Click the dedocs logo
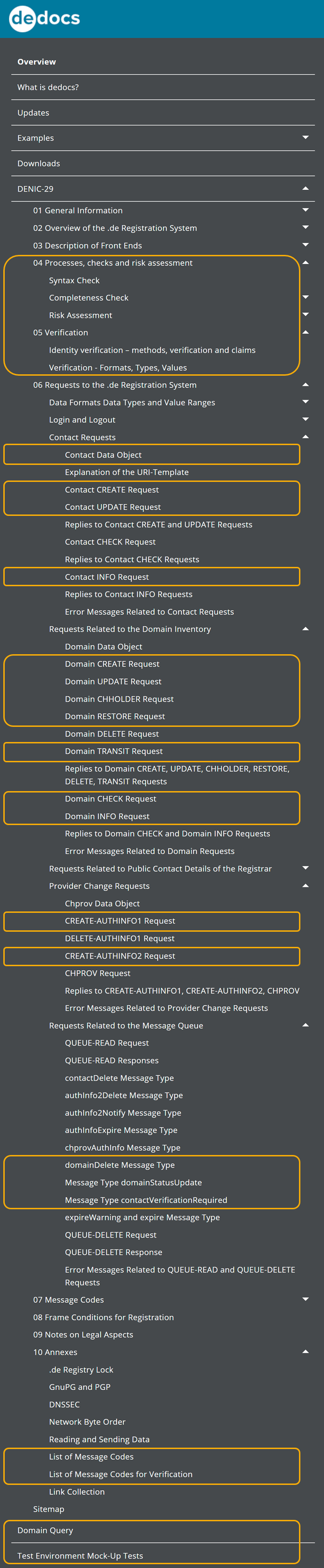Screen dimensions: 324x1568 (44, 18)
